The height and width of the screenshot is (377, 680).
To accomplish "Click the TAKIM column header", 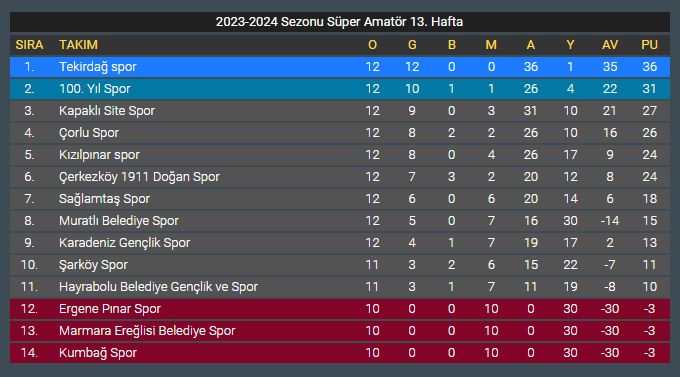I will click(x=78, y=45).
